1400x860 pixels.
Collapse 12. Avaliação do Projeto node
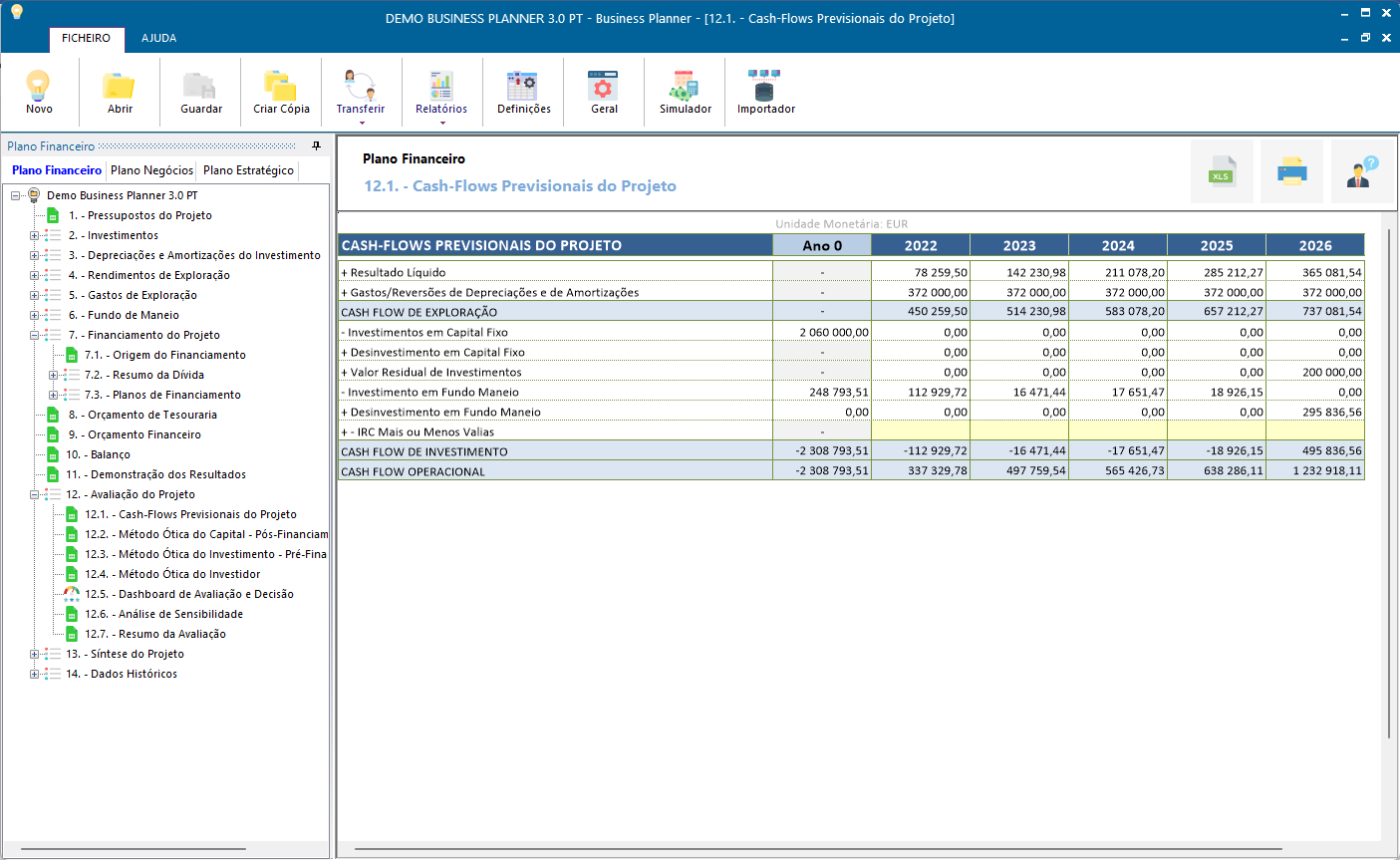pos(34,495)
